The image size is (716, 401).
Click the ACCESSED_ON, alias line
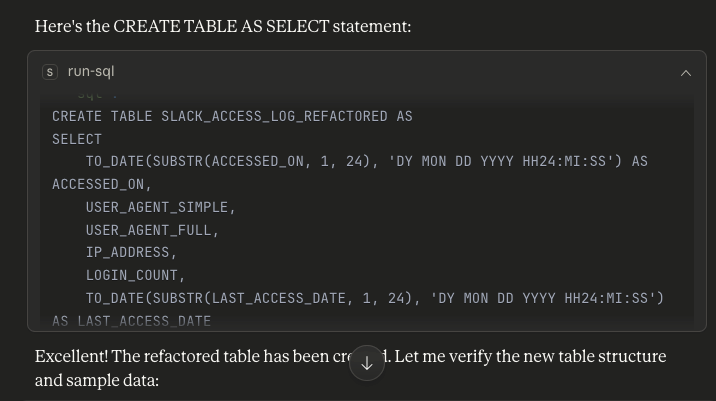pos(102,184)
